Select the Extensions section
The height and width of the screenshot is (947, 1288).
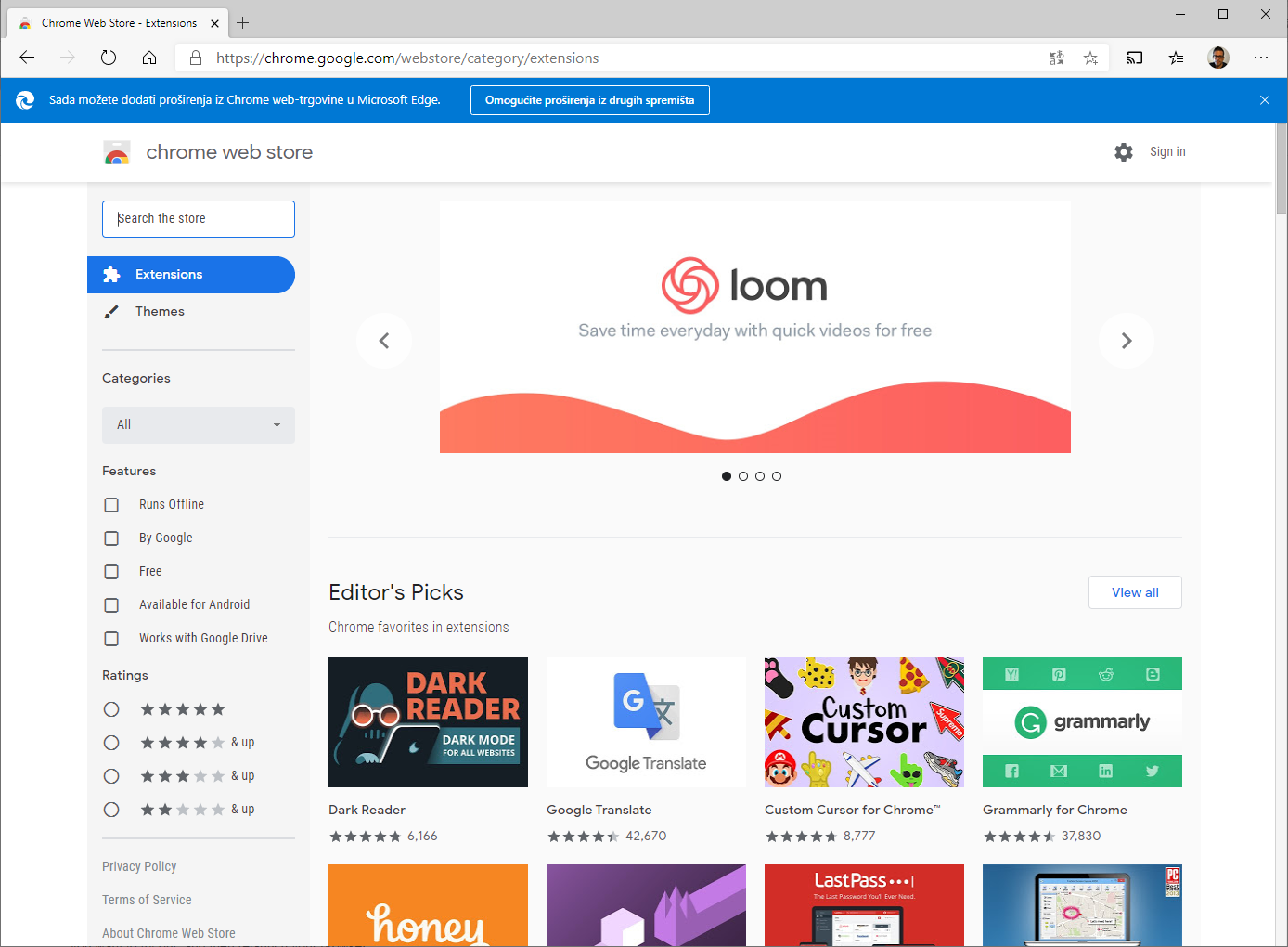pyautogui.click(x=191, y=275)
